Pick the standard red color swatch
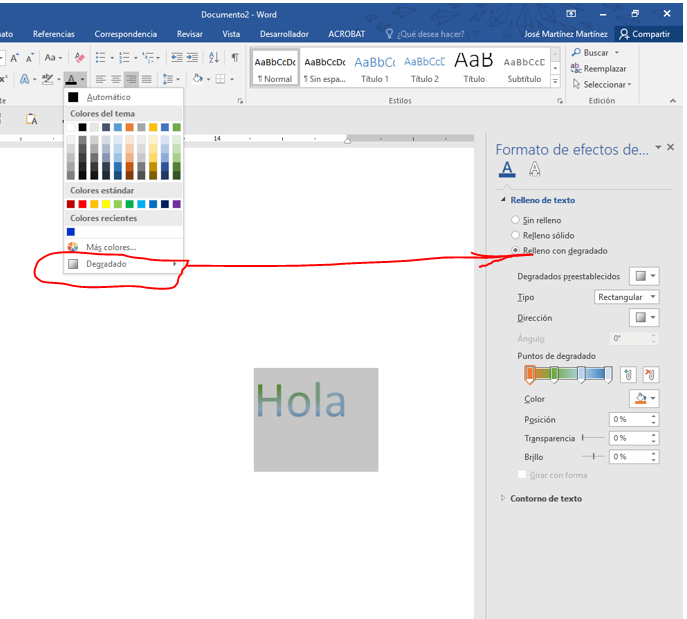 [82, 204]
